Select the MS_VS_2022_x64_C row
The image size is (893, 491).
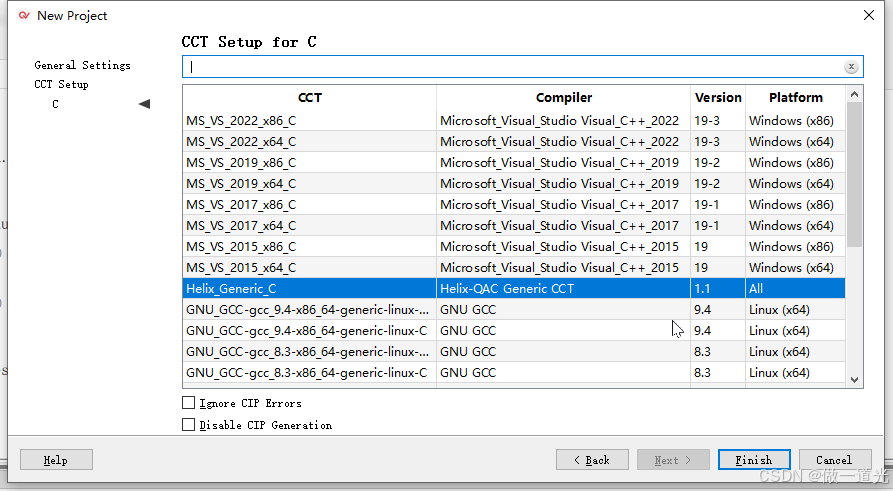[x=514, y=141]
